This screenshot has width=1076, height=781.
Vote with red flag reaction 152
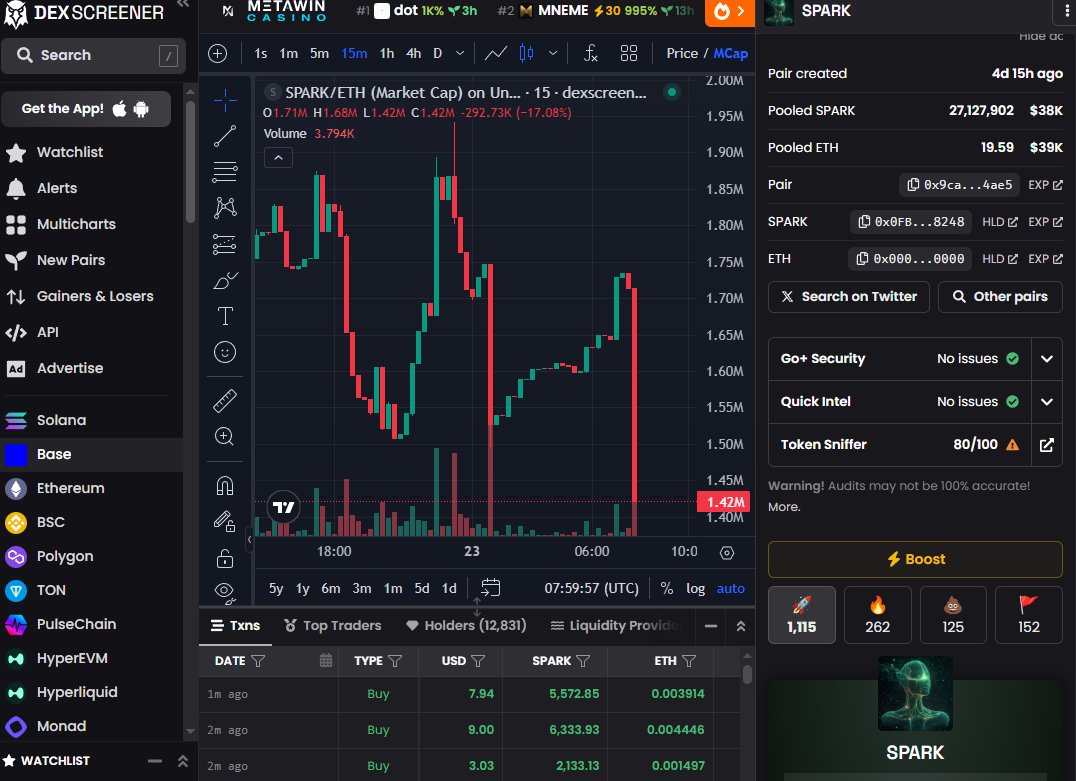1028,615
